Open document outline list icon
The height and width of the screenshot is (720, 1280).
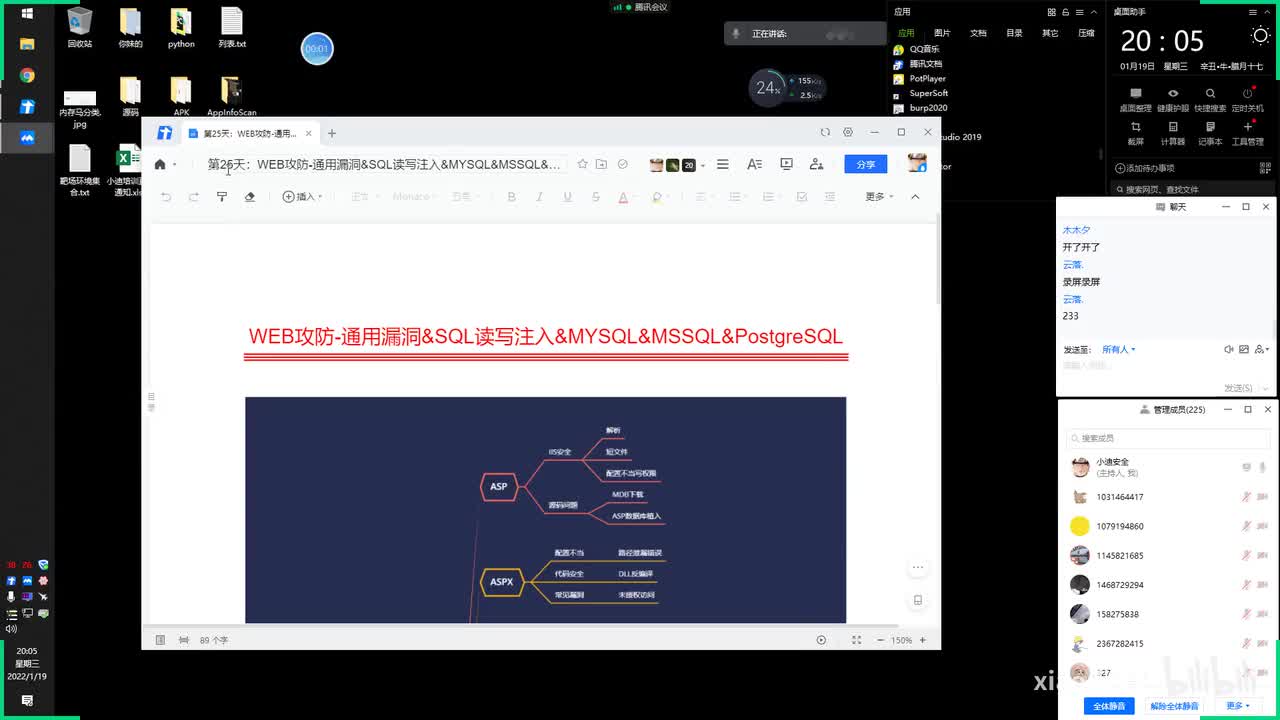(722, 164)
